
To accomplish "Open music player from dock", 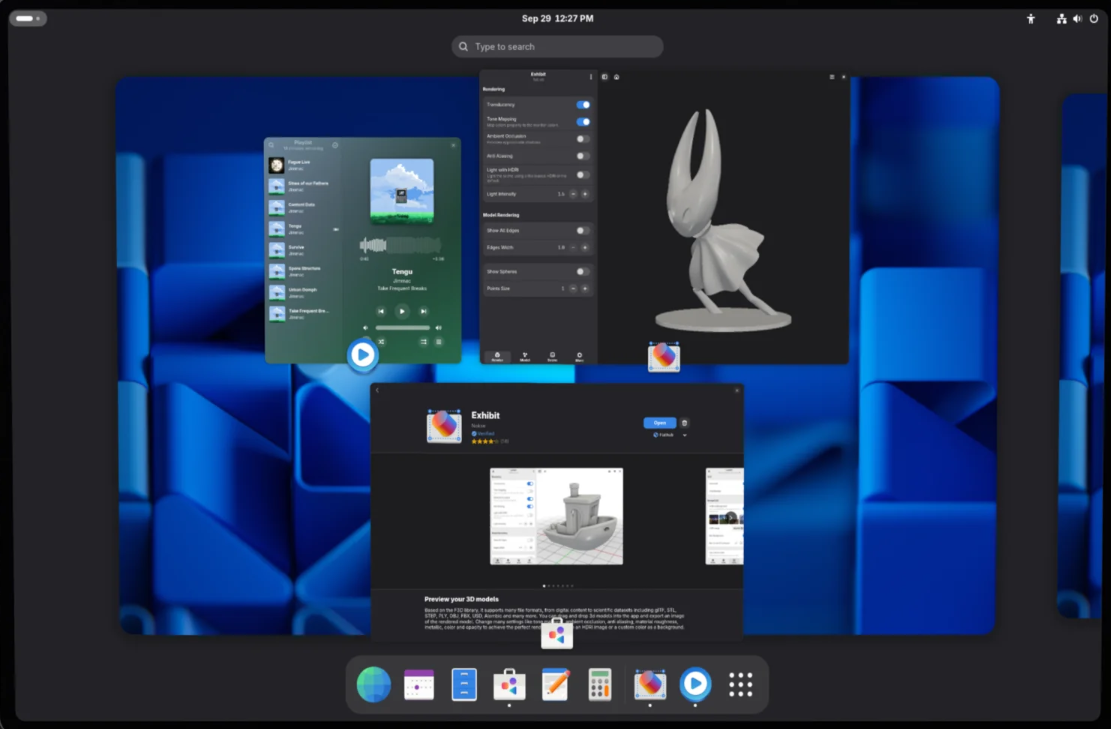I will 695,684.
